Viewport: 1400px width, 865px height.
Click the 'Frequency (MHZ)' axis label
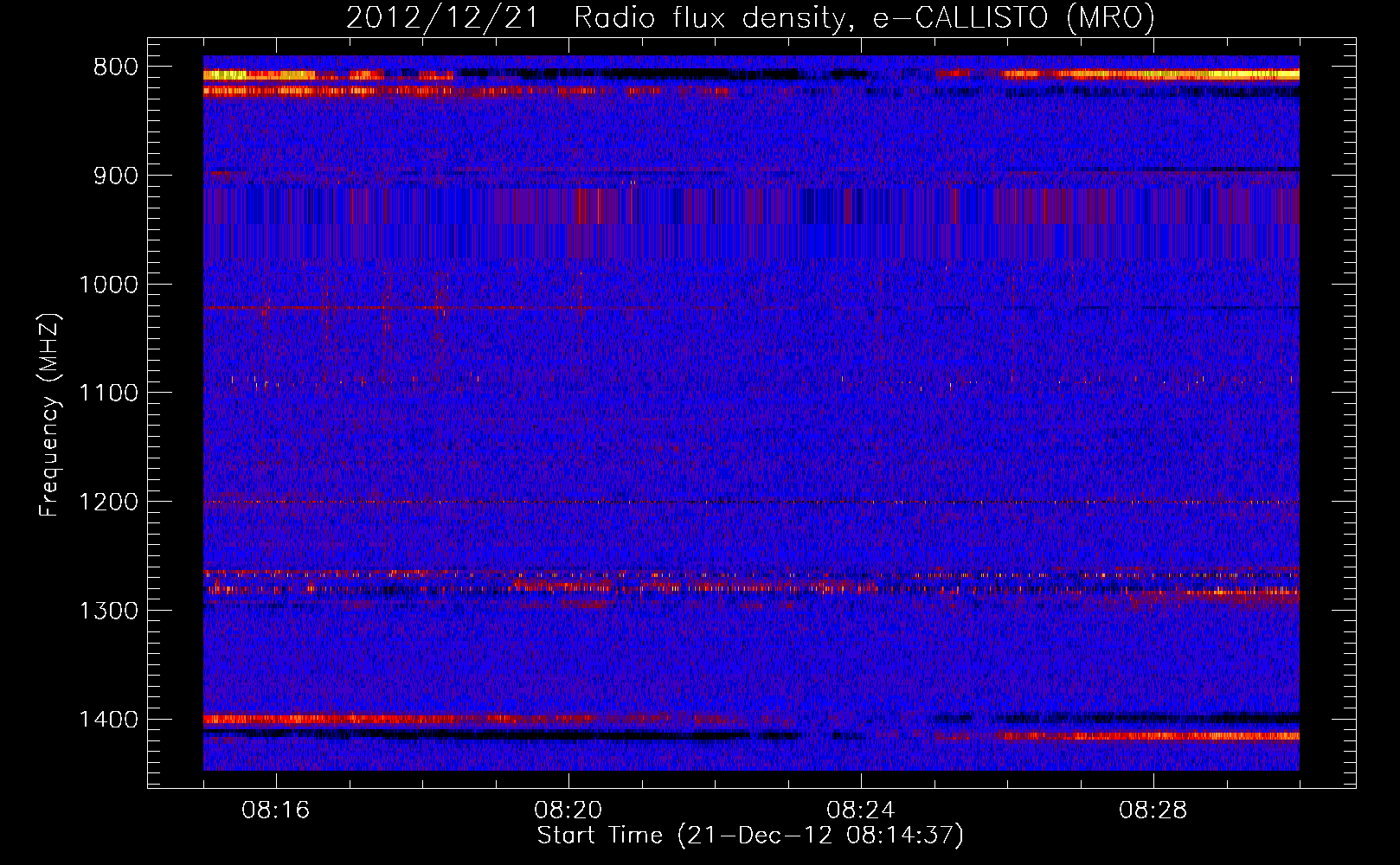pos(49,415)
